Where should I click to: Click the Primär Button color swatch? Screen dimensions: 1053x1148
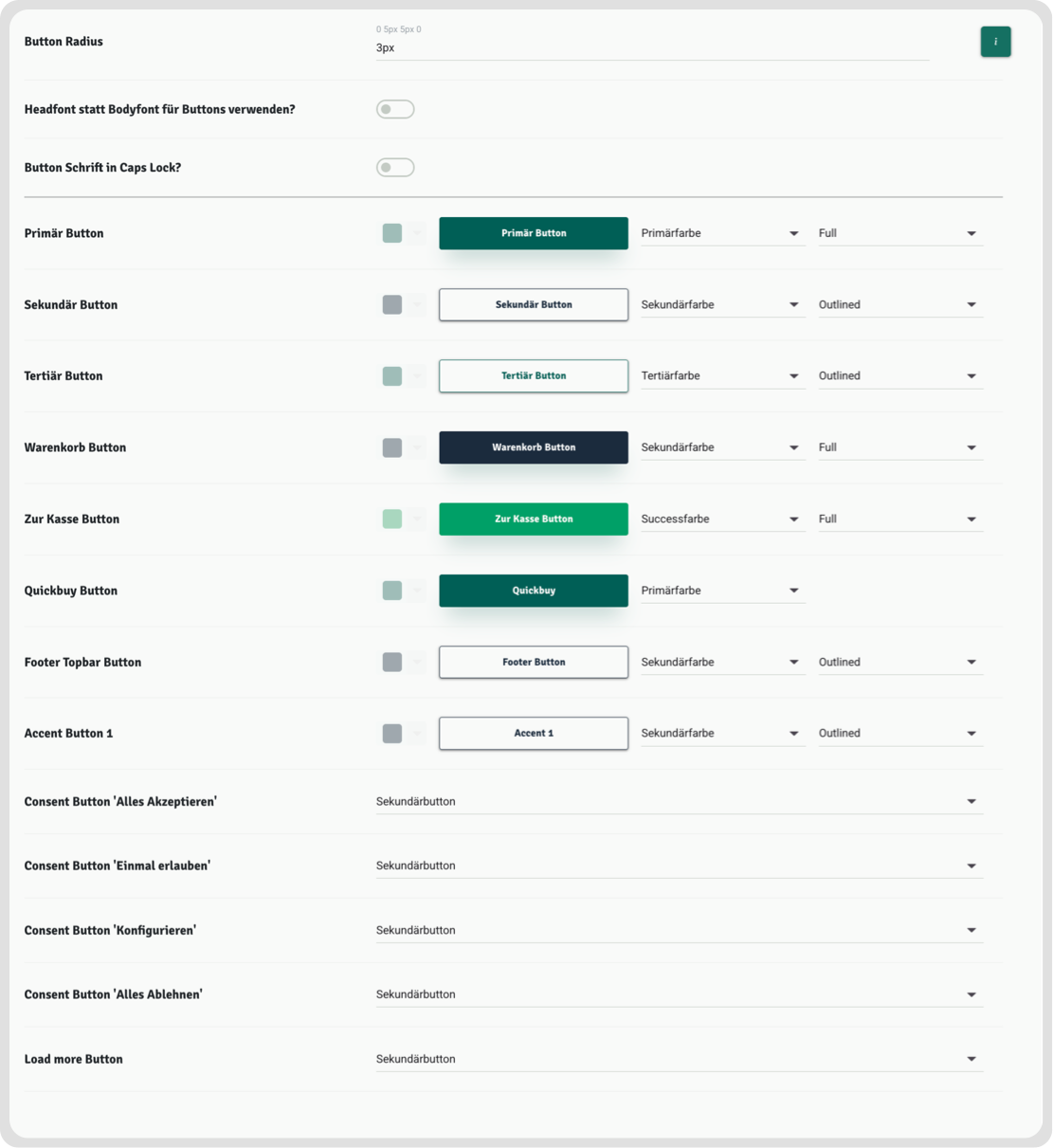click(x=392, y=233)
